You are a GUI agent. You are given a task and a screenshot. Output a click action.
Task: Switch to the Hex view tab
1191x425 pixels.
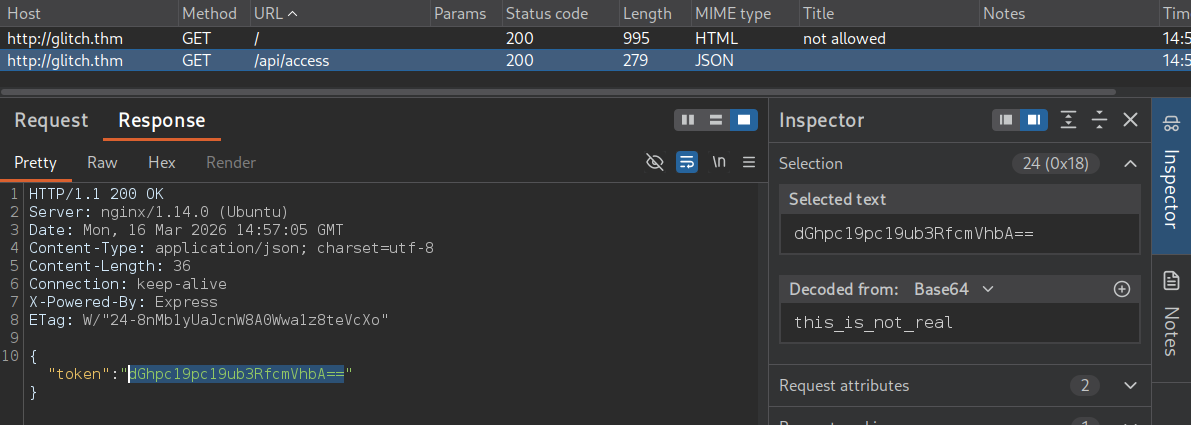tap(161, 162)
